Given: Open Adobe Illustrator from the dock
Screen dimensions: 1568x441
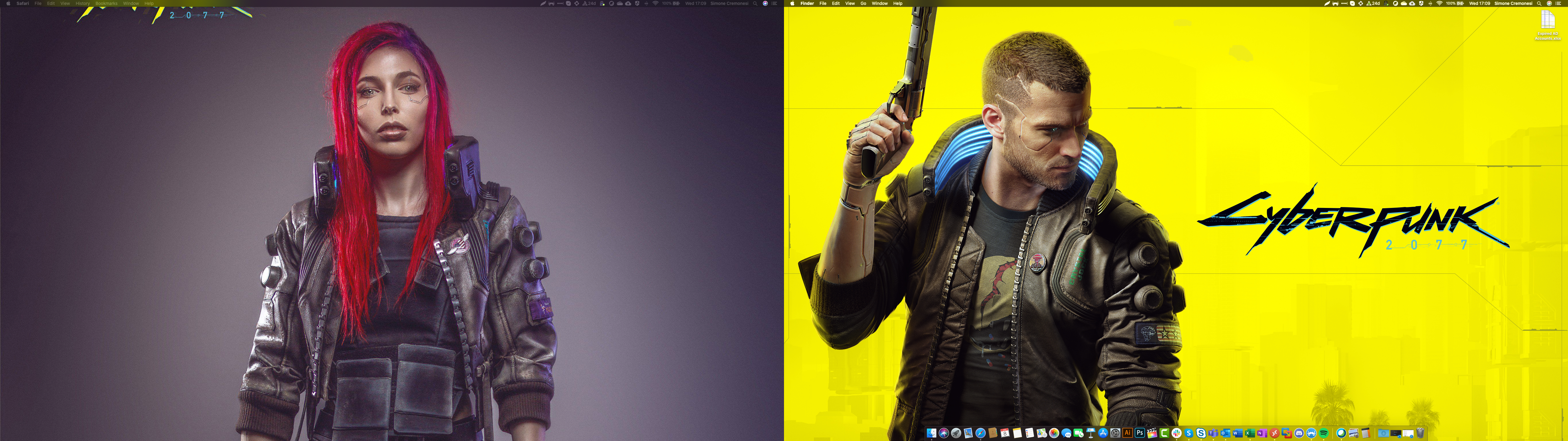Looking at the screenshot, I should (x=1127, y=433).
